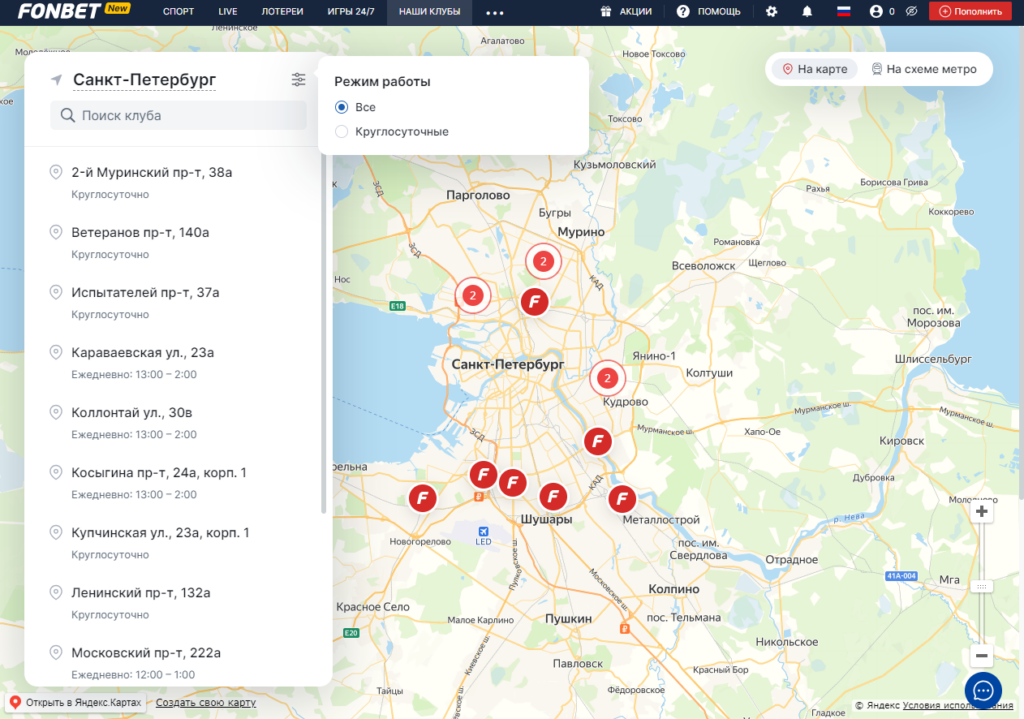Open the user account icon
The image size is (1024, 719).
point(876,11)
